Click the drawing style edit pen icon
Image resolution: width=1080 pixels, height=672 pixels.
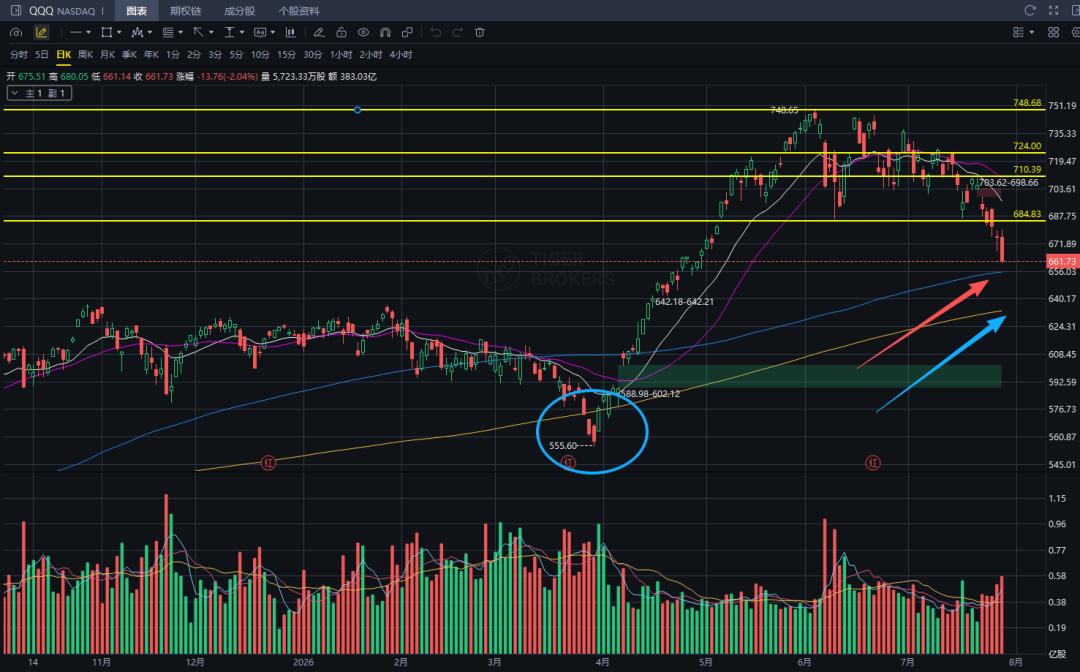[319, 32]
